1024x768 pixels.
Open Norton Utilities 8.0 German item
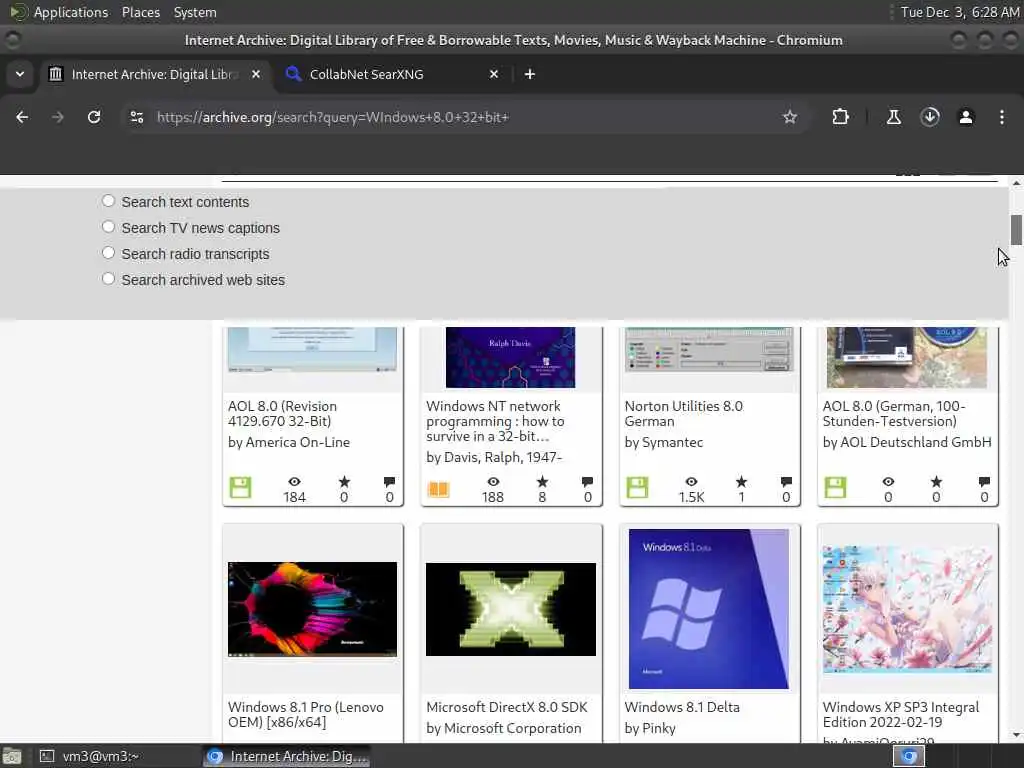(683, 413)
